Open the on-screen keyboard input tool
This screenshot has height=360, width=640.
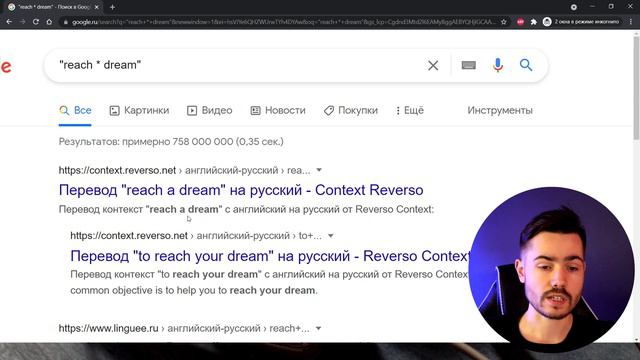pyautogui.click(x=469, y=65)
